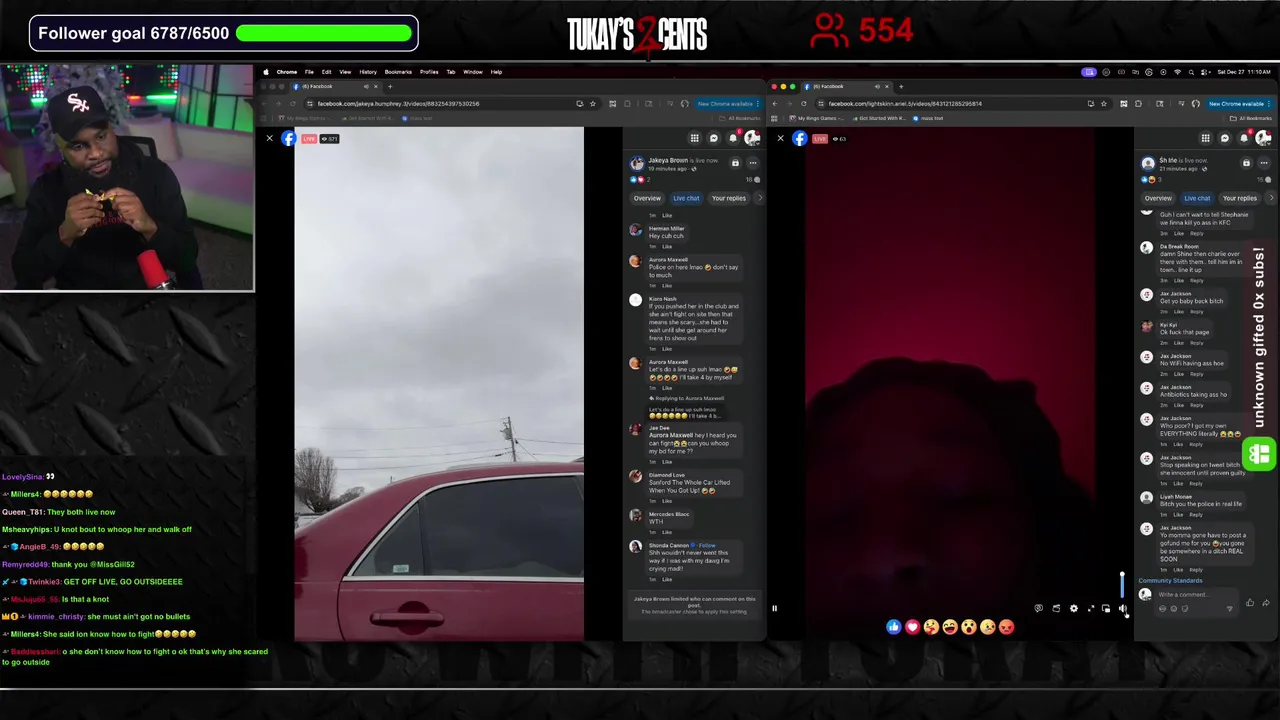
Task: Click the right window's address bar URL
Action: pos(905,104)
